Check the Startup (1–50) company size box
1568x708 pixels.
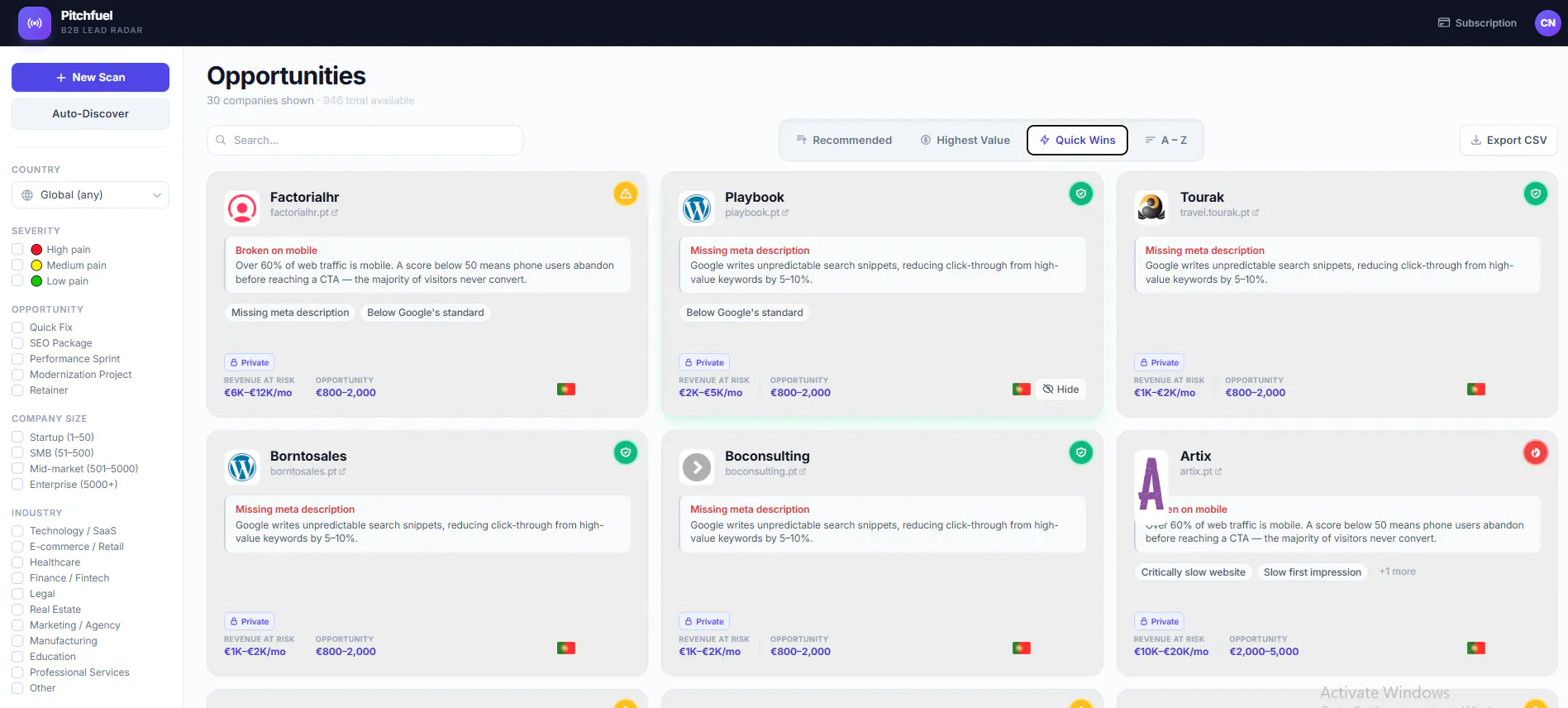pyautogui.click(x=17, y=437)
